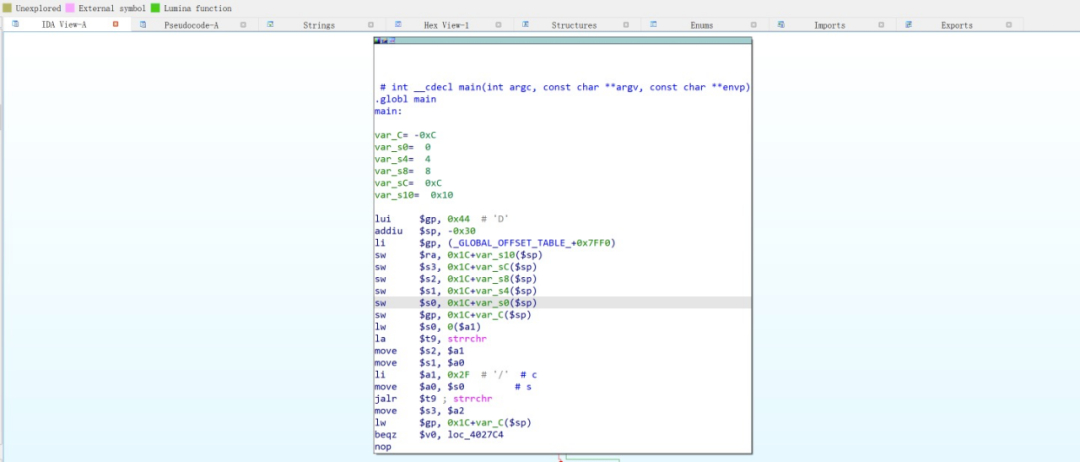Click the highlighted 'sw $s0' instruction line
1080x462 pixels.
(x=563, y=302)
